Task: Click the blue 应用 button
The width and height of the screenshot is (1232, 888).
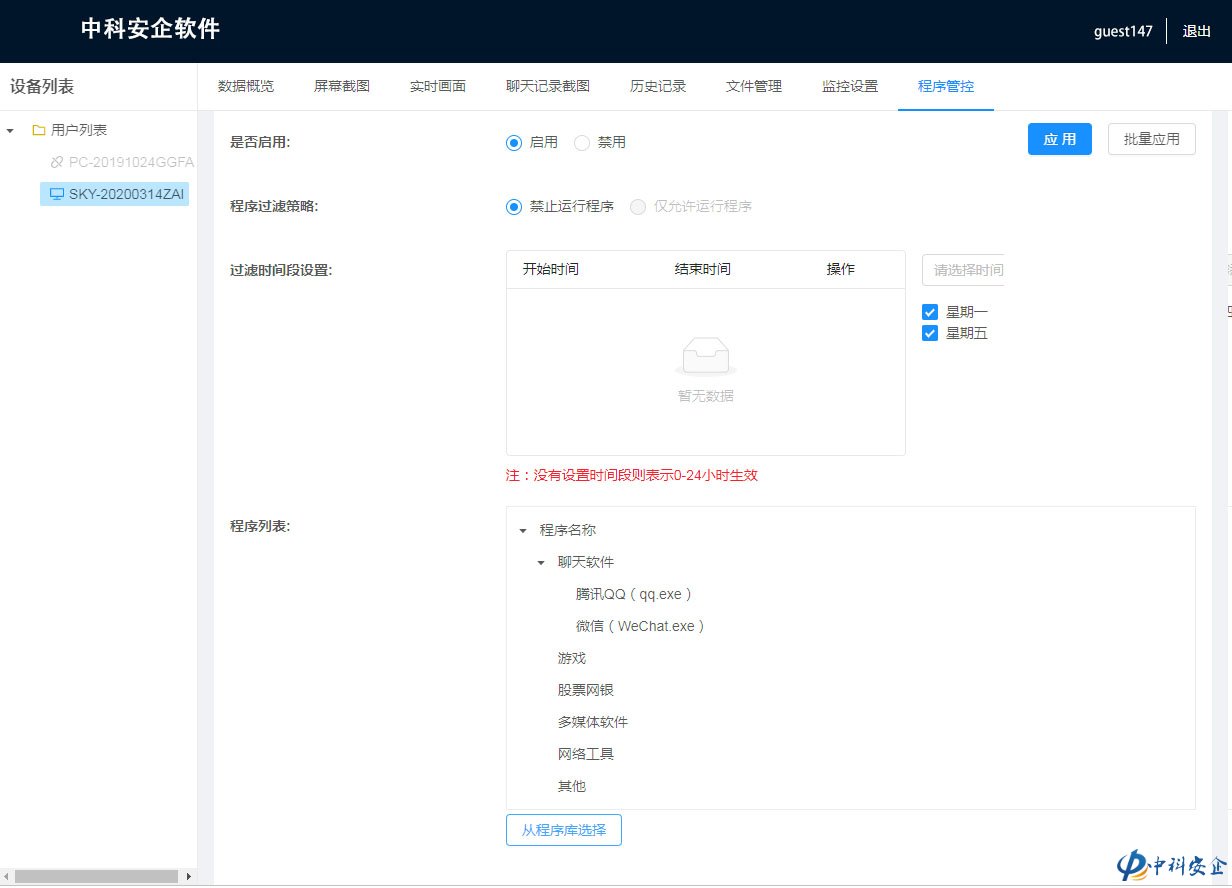Action: click(x=1059, y=139)
